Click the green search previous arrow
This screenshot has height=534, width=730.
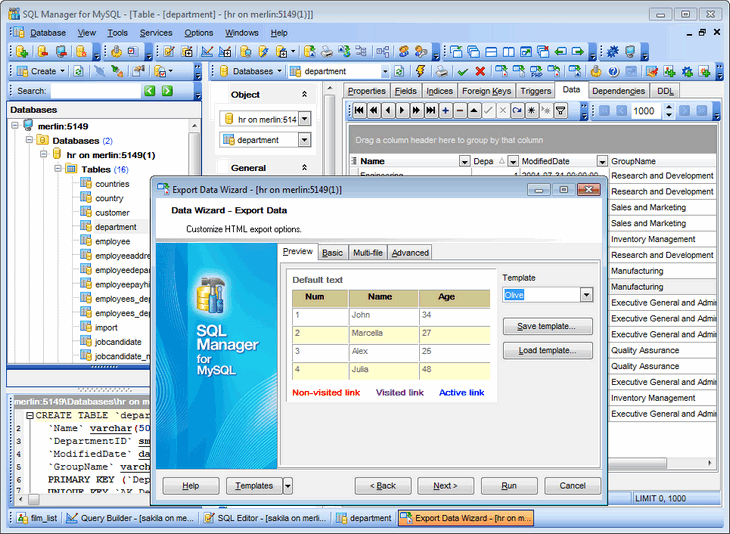(x=151, y=91)
